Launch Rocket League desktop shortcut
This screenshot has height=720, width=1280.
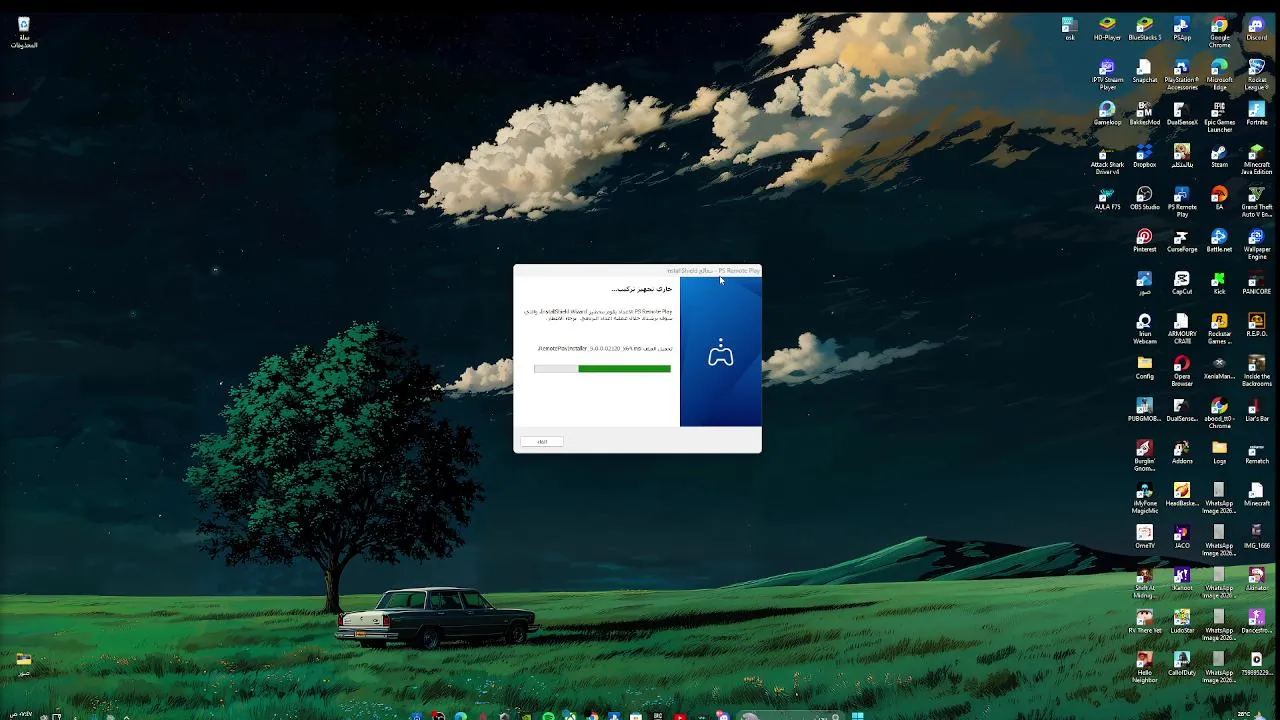pos(1256,75)
